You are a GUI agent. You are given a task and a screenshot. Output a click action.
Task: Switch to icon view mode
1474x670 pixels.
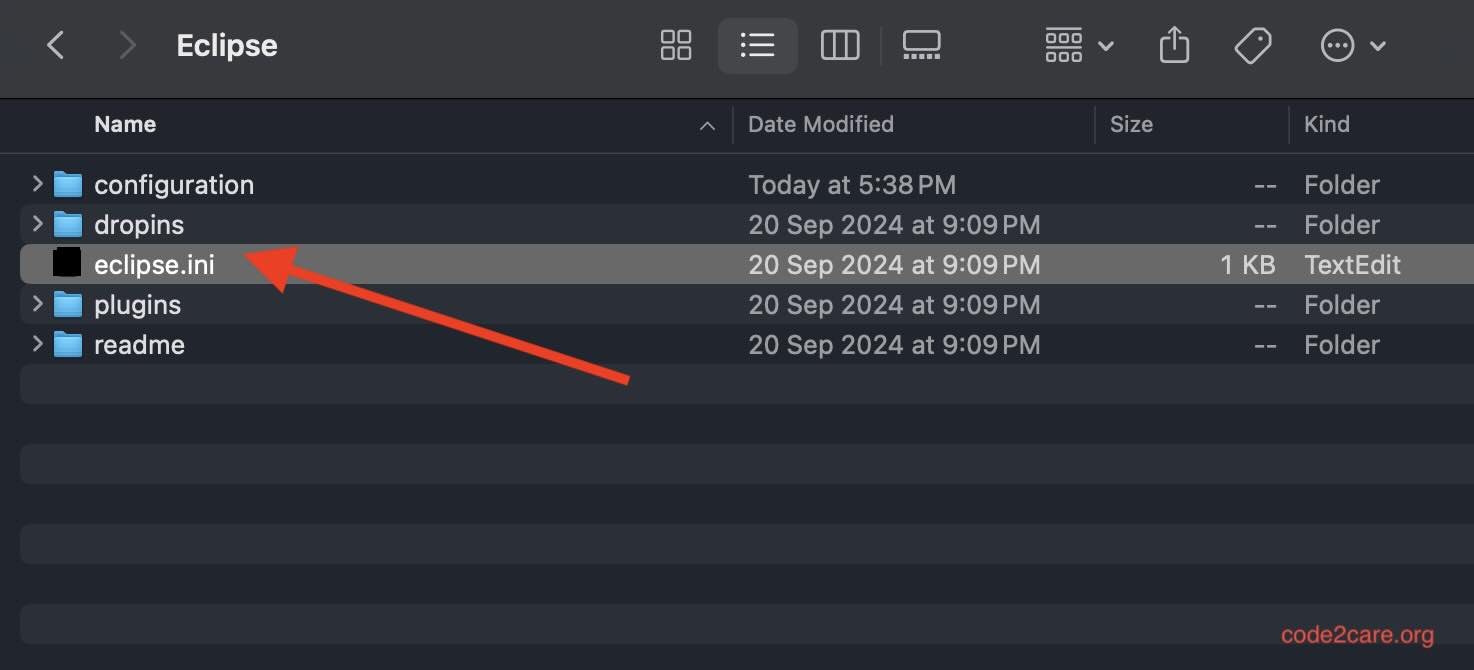675,45
